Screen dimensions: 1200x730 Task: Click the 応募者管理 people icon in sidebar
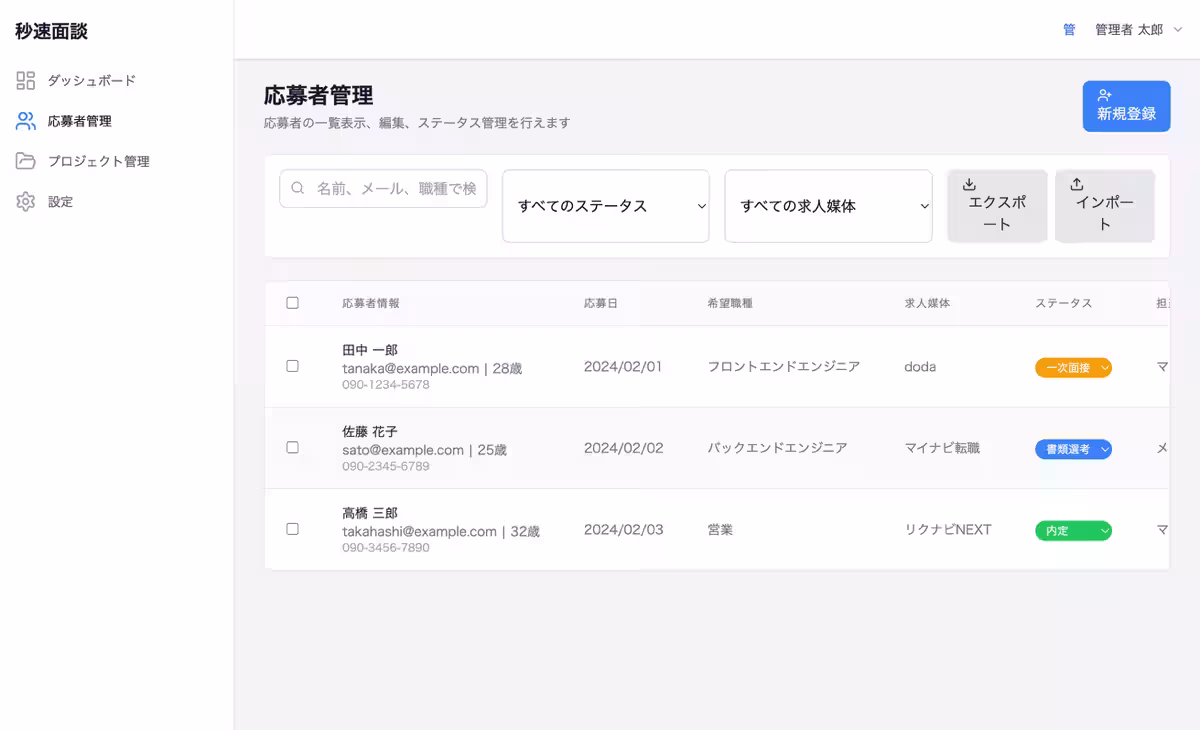coord(24,120)
